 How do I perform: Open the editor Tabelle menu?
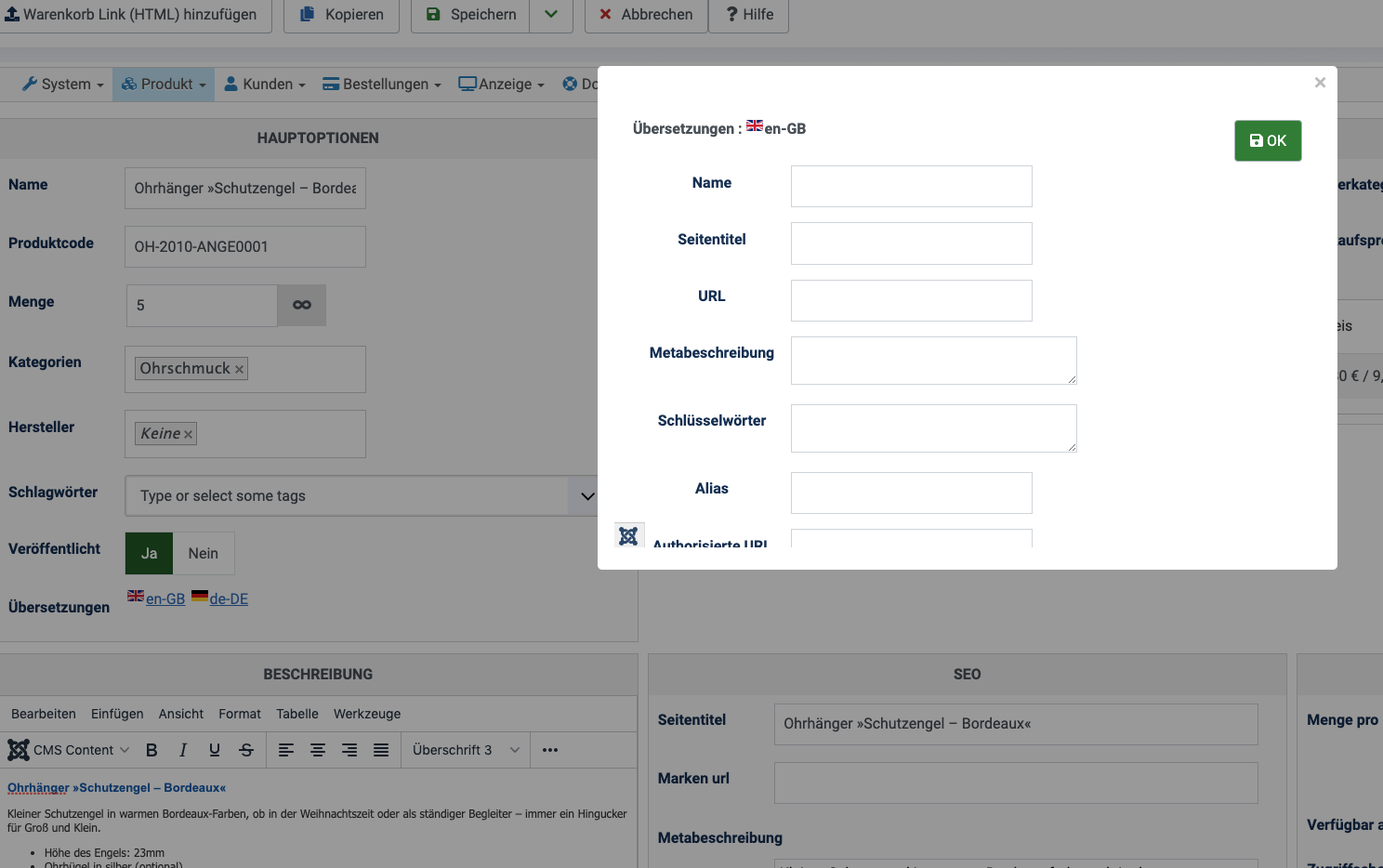click(x=297, y=714)
